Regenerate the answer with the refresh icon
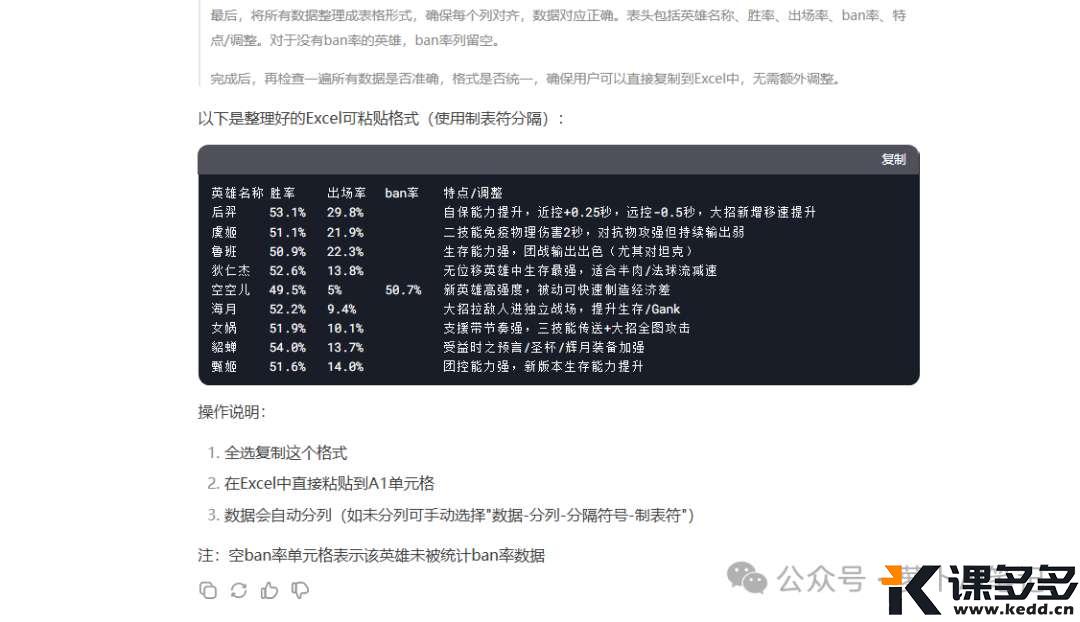The width and height of the screenshot is (1080, 622). 238,590
